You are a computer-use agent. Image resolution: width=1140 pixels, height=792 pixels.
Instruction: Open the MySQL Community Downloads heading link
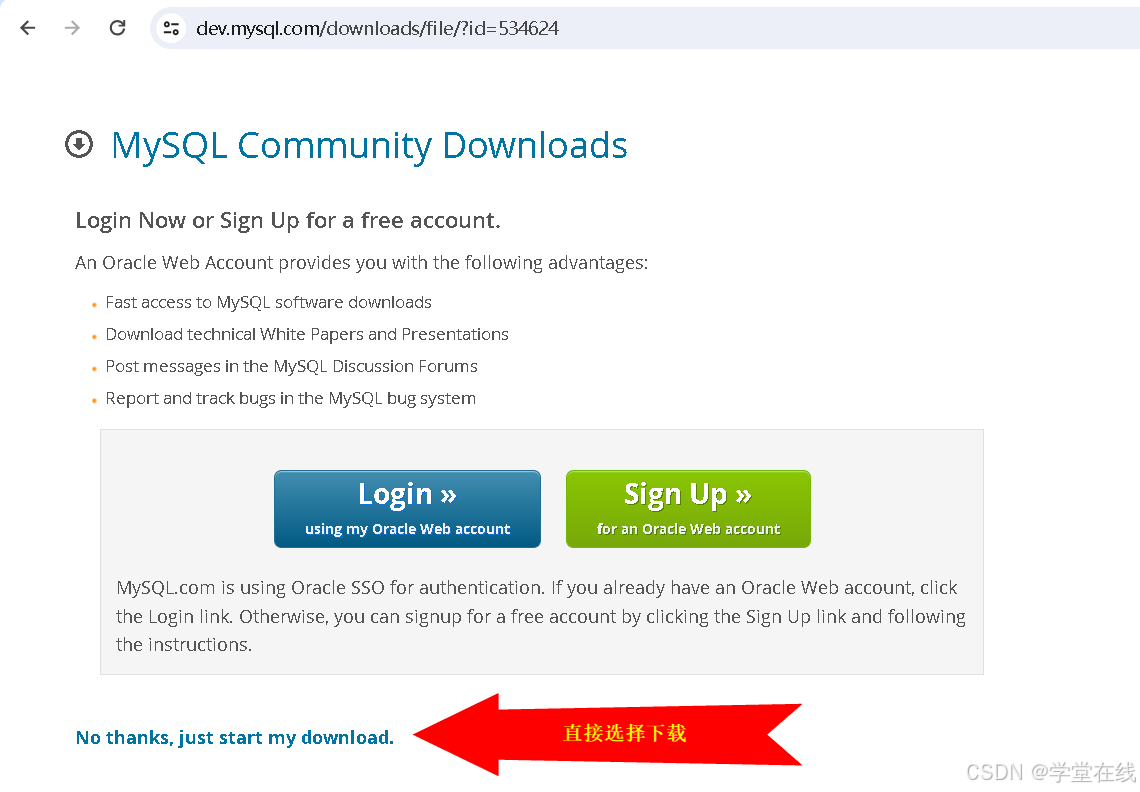pos(369,145)
